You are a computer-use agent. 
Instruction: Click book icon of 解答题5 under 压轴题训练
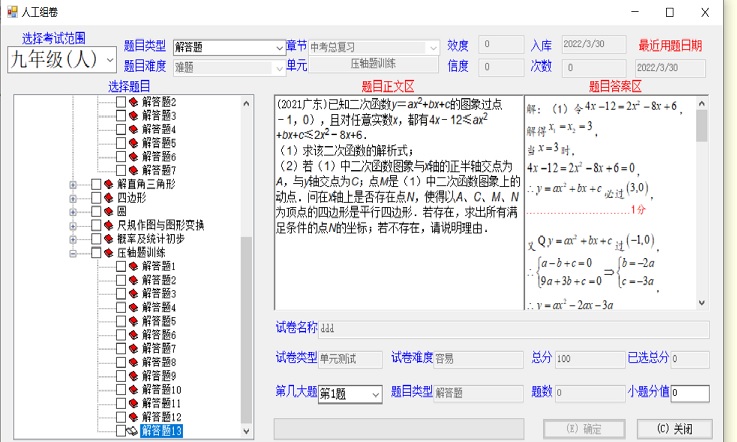tap(133, 321)
